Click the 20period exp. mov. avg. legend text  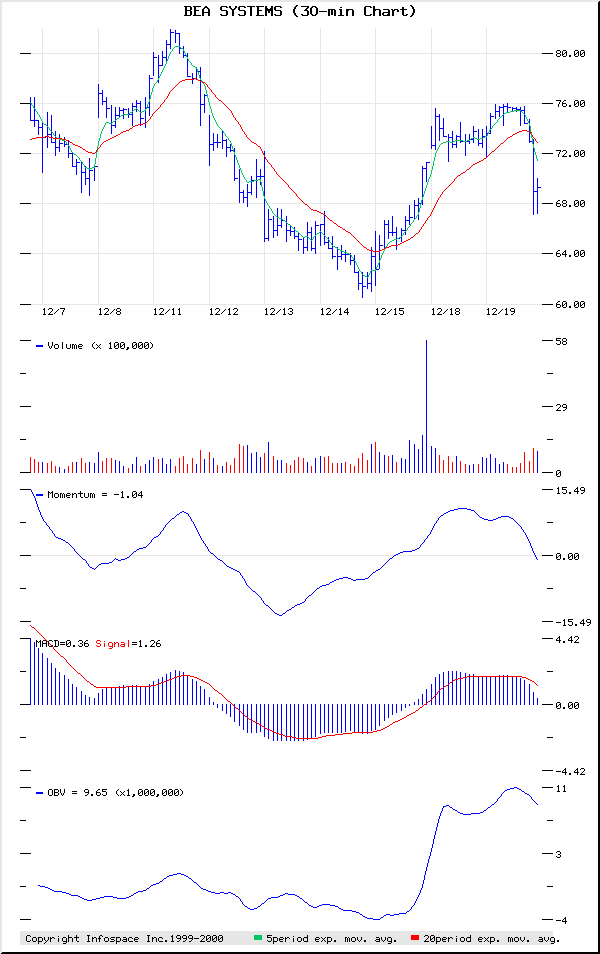coord(492,939)
